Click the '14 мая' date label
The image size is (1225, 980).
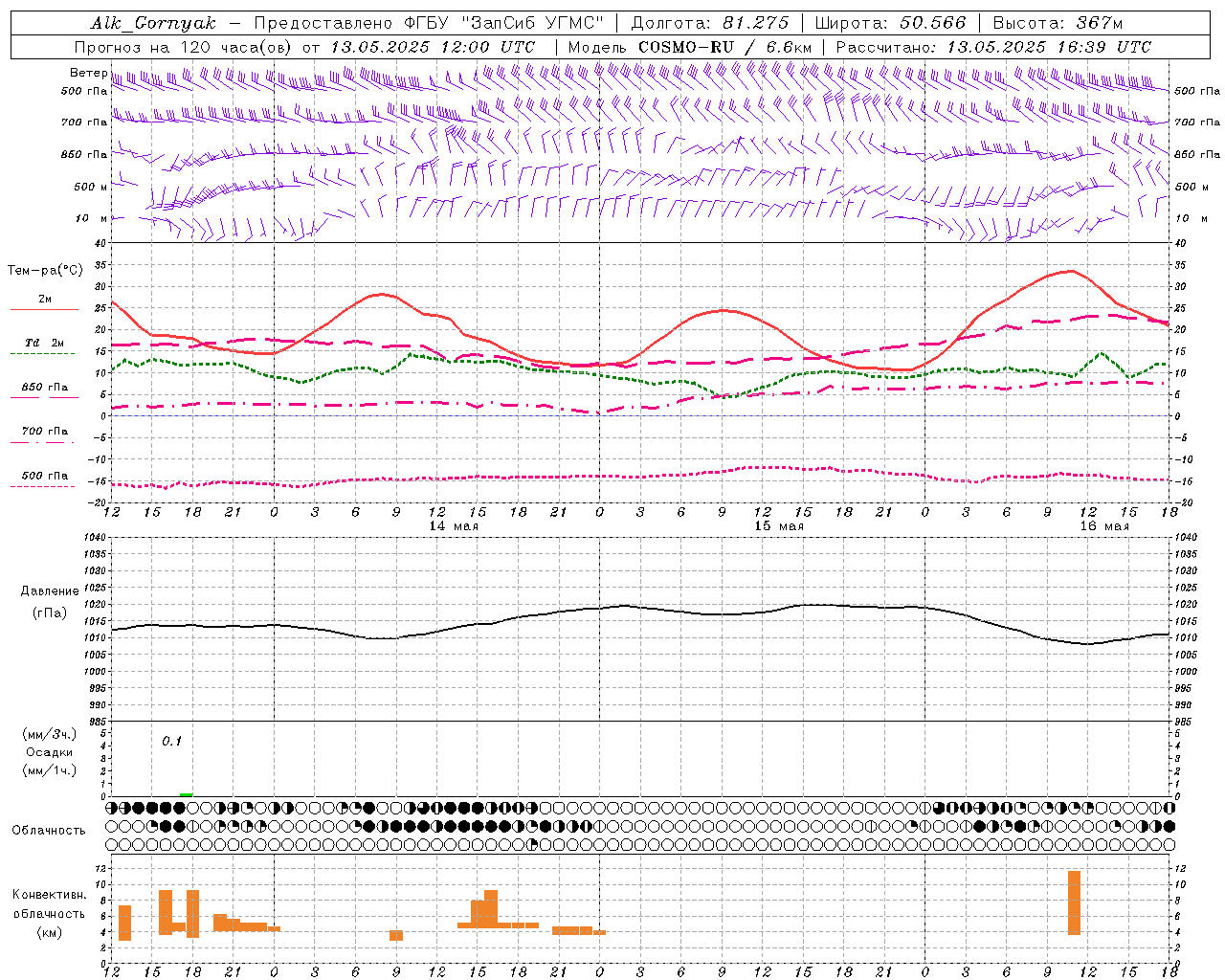(454, 526)
